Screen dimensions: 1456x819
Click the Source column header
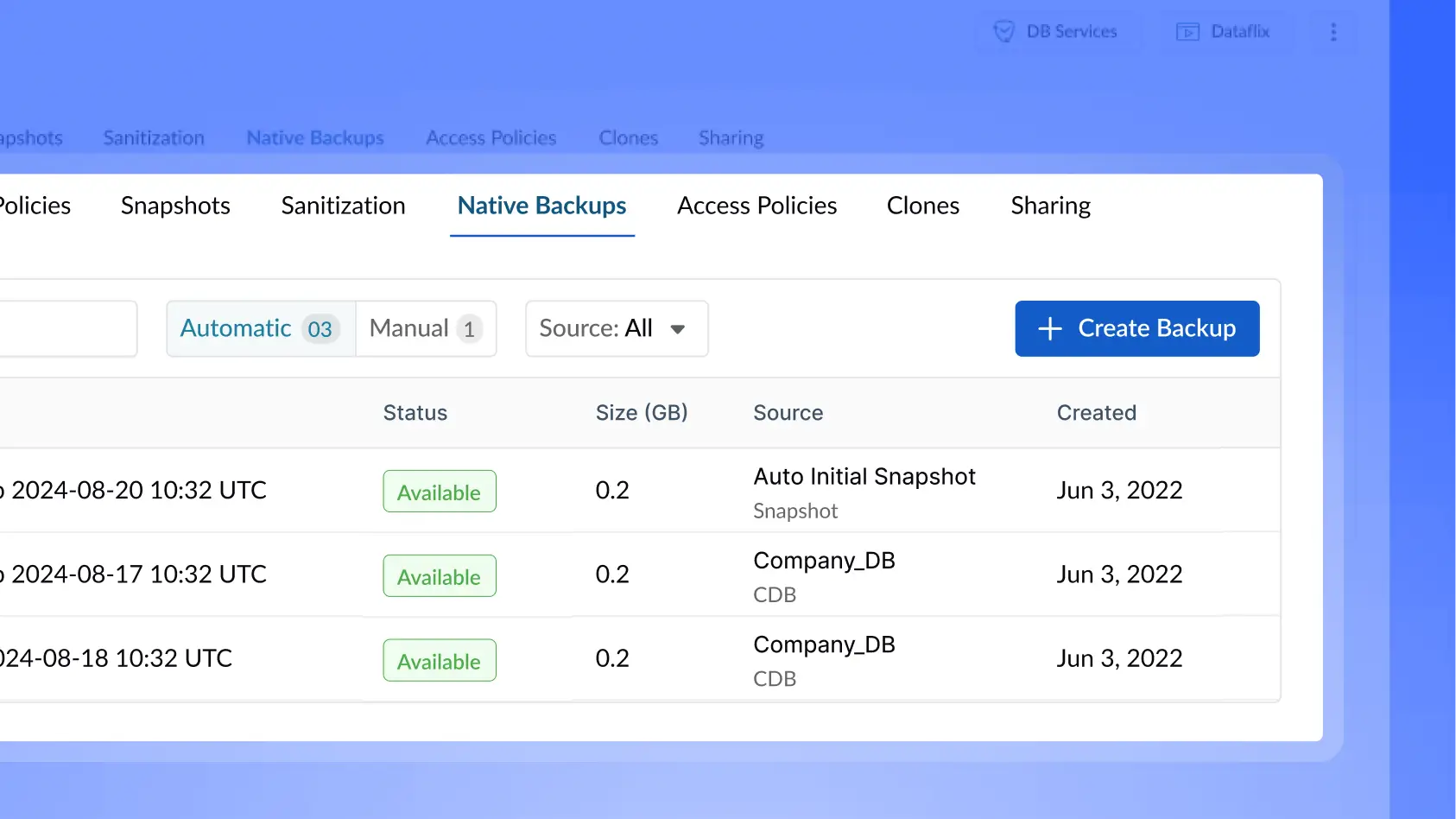(x=788, y=413)
